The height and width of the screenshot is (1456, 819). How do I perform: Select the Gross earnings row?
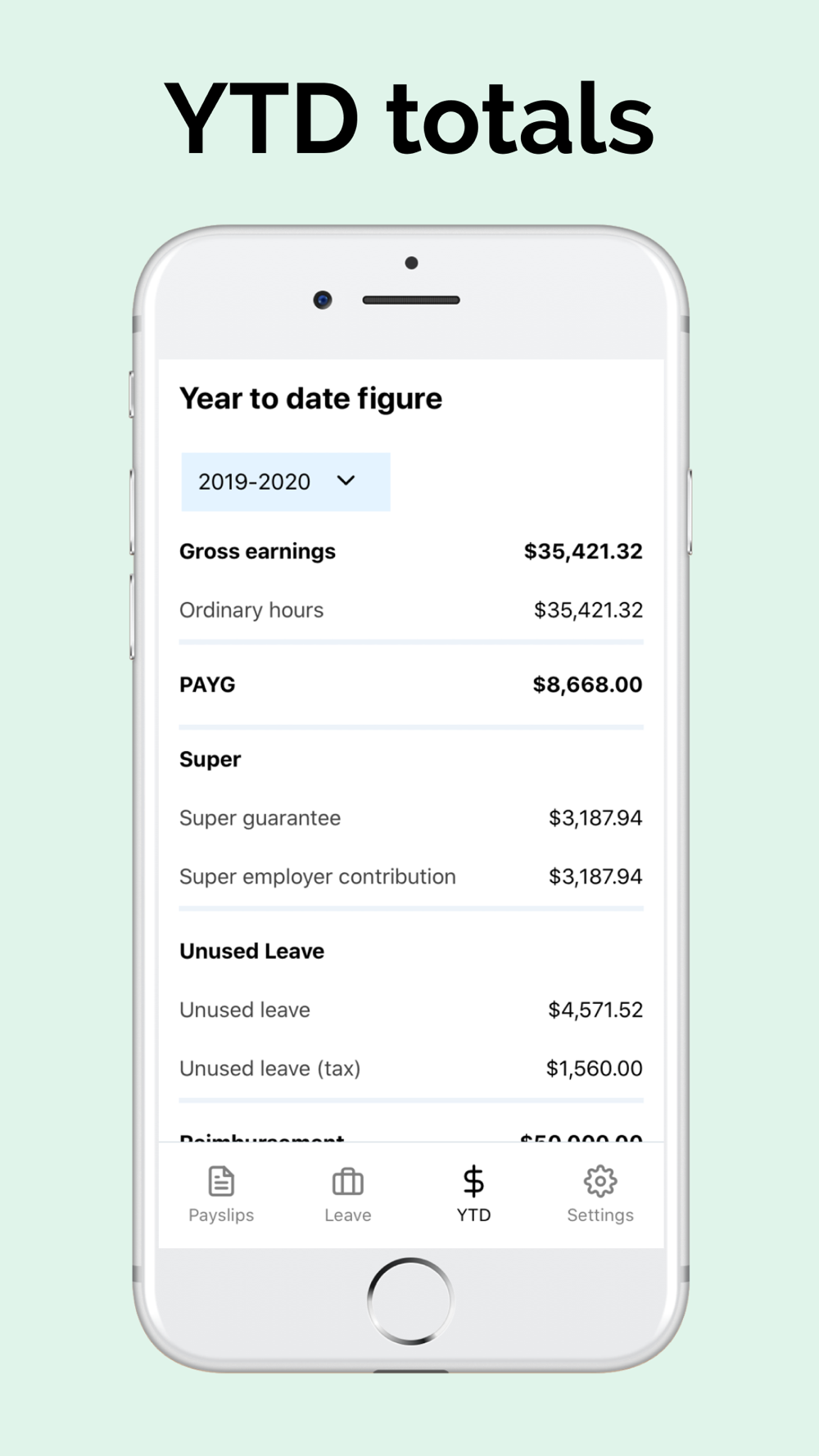[411, 551]
